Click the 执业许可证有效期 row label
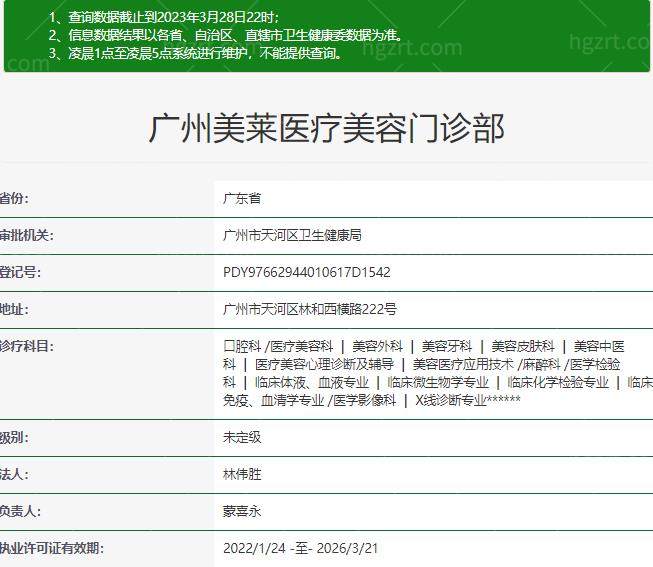 [51, 548]
